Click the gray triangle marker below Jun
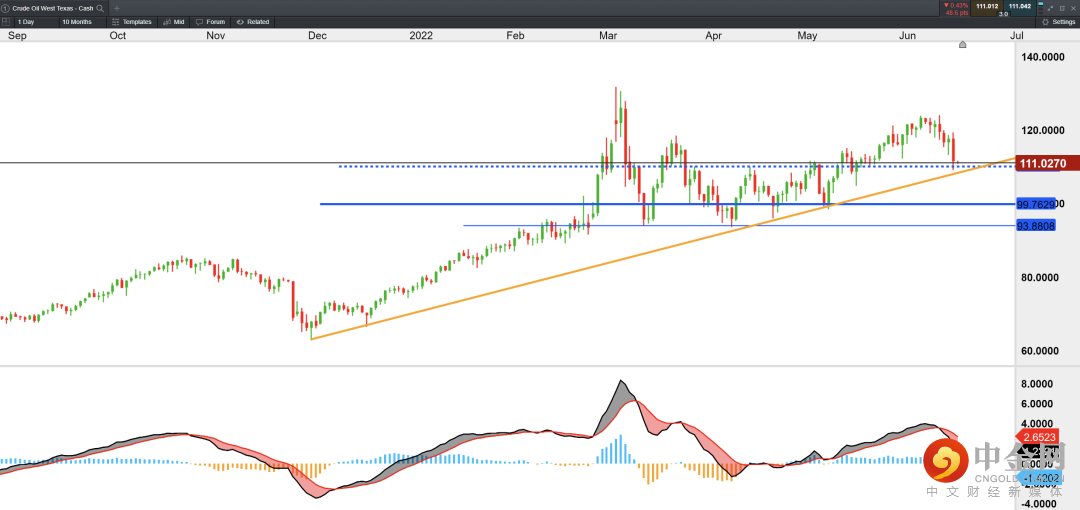This screenshot has width=1080, height=510. pyautogui.click(x=963, y=45)
